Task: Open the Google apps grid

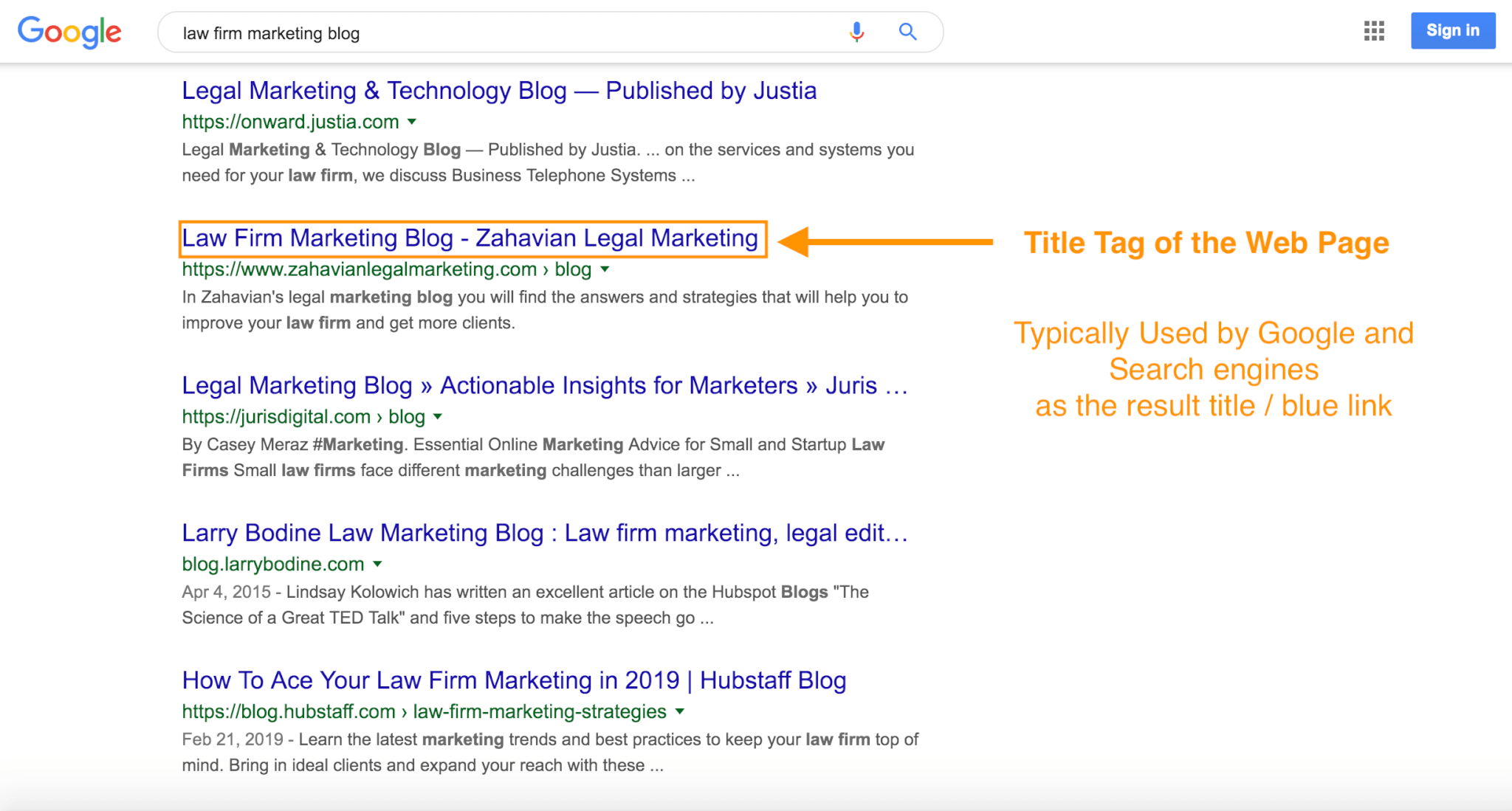Action: tap(1374, 31)
